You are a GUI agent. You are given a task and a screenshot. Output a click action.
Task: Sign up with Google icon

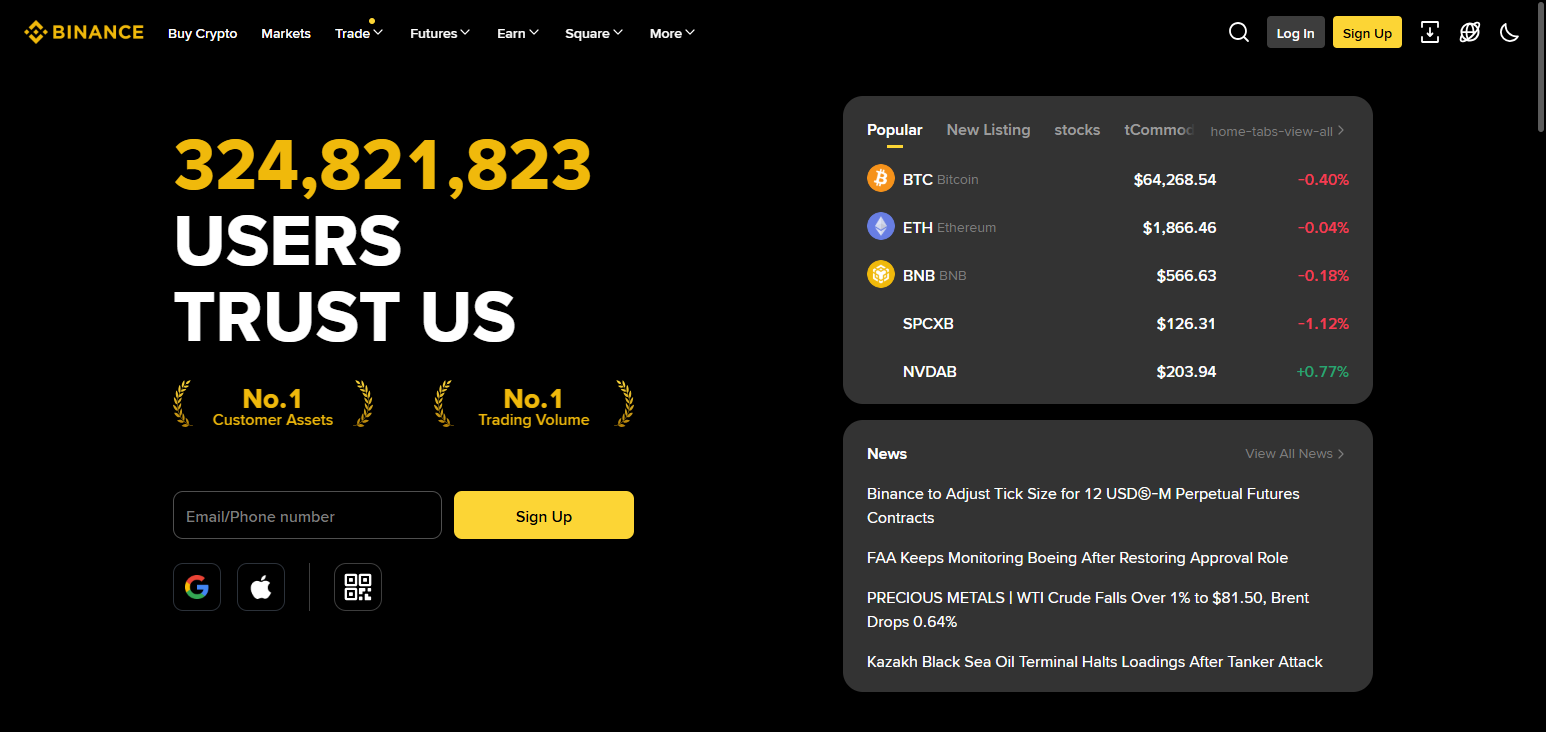197,587
